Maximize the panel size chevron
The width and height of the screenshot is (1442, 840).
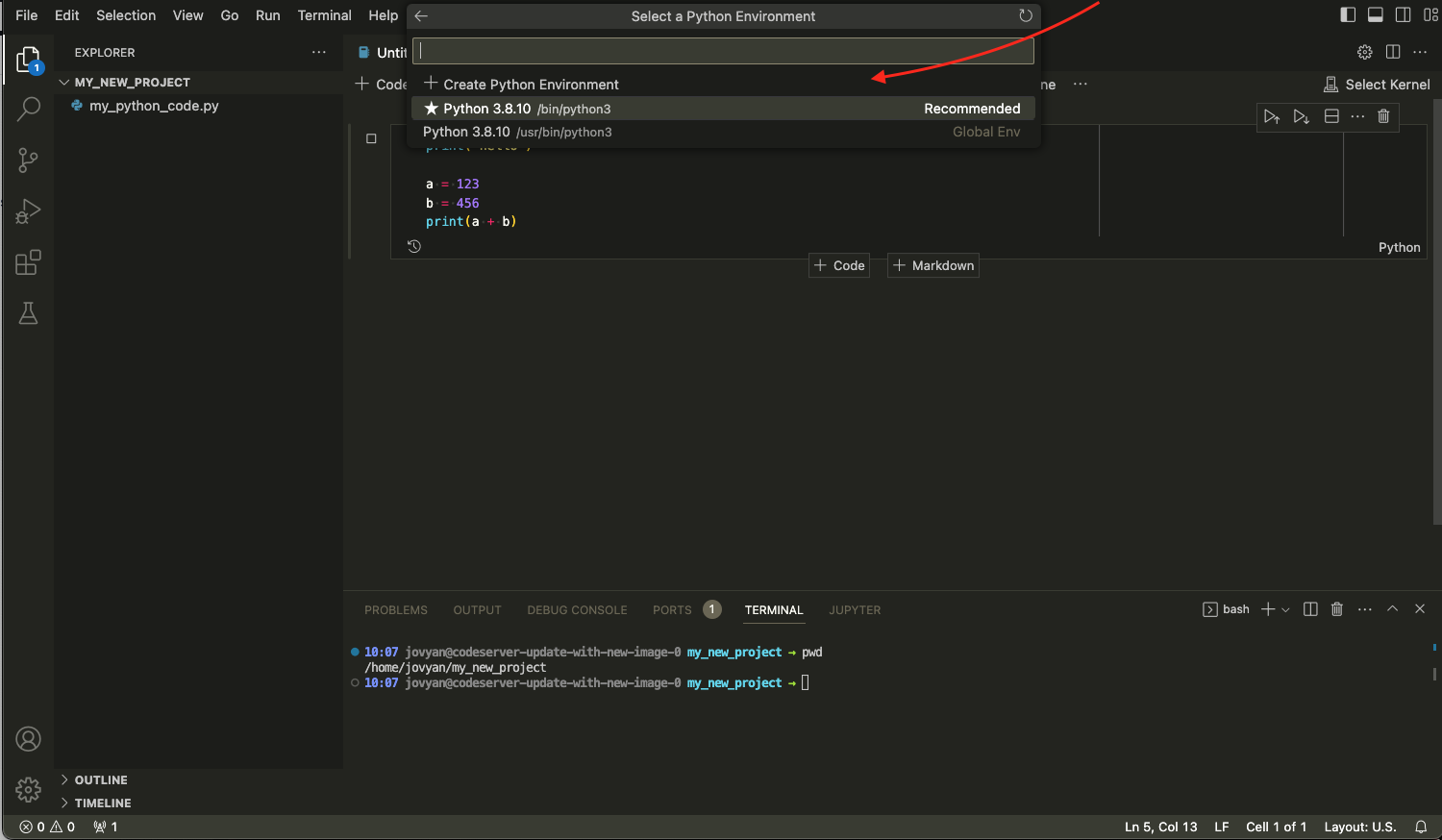pos(1392,609)
